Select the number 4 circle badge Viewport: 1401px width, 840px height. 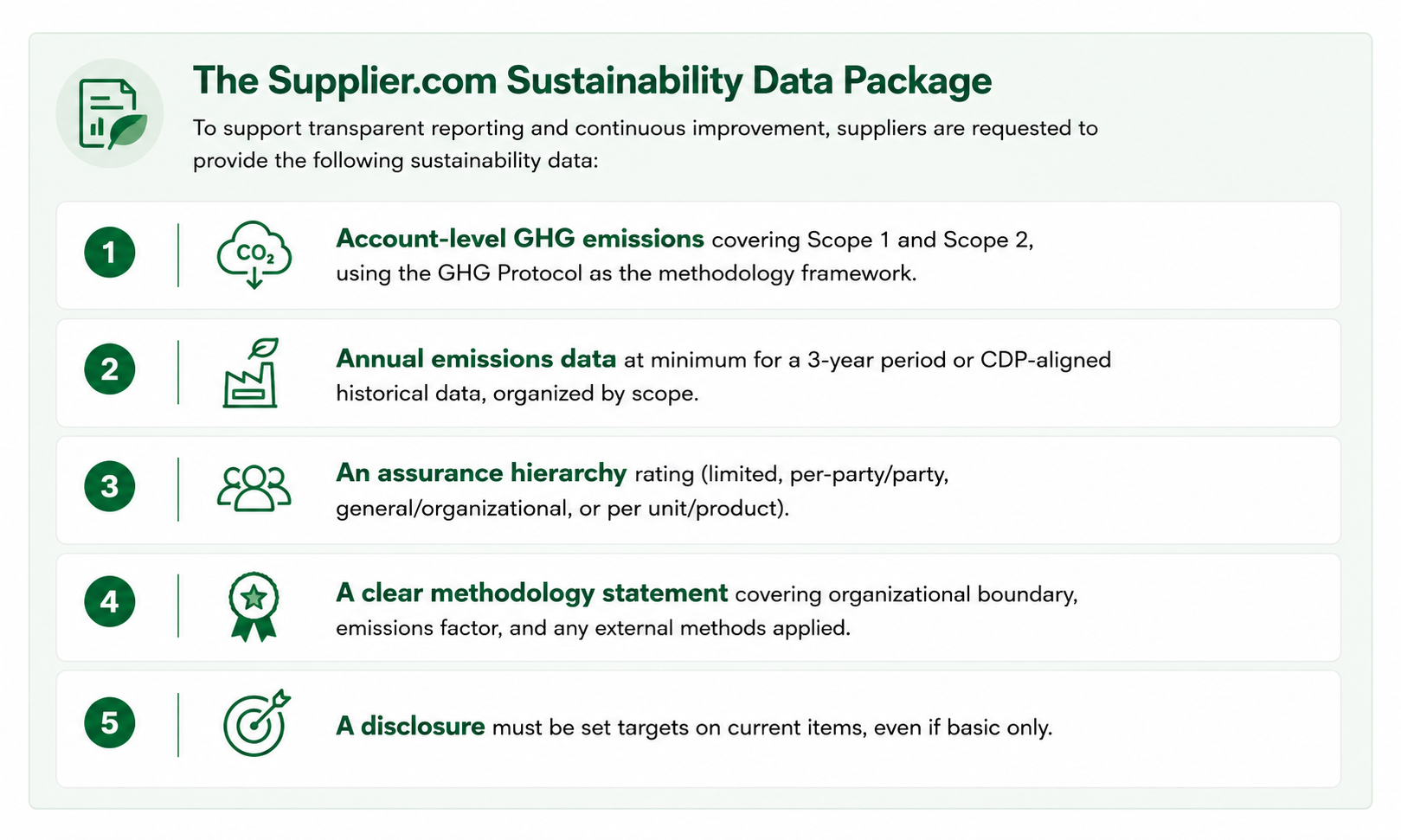tap(110, 601)
